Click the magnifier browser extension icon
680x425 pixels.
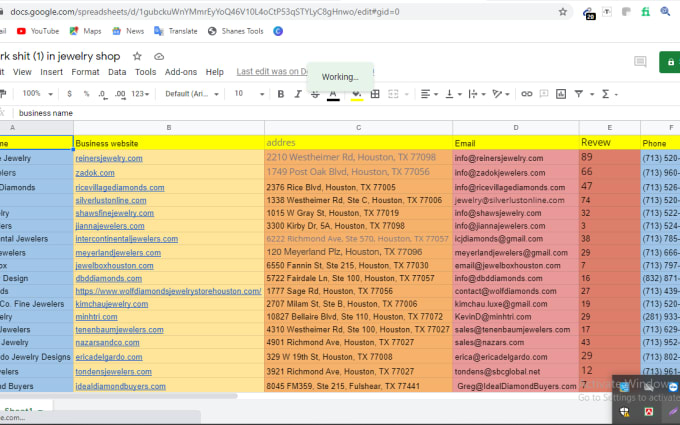click(665, 12)
